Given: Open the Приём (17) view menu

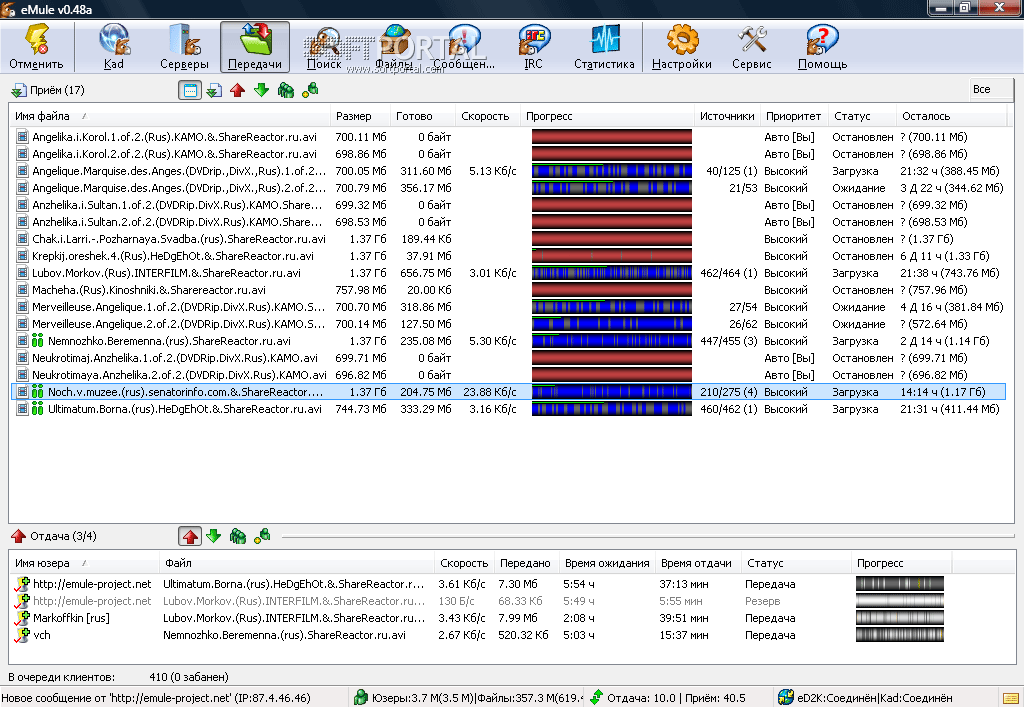Looking at the screenshot, I should coord(47,90).
